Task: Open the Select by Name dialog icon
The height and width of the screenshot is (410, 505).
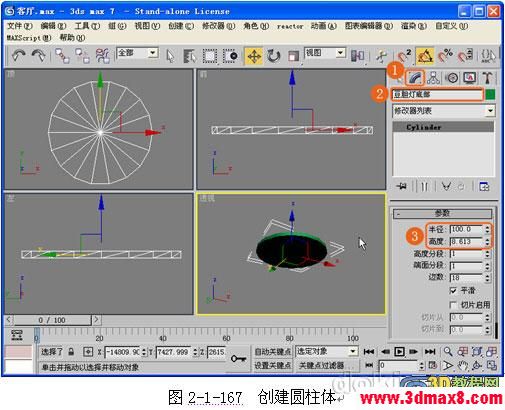Action: click(190, 56)
